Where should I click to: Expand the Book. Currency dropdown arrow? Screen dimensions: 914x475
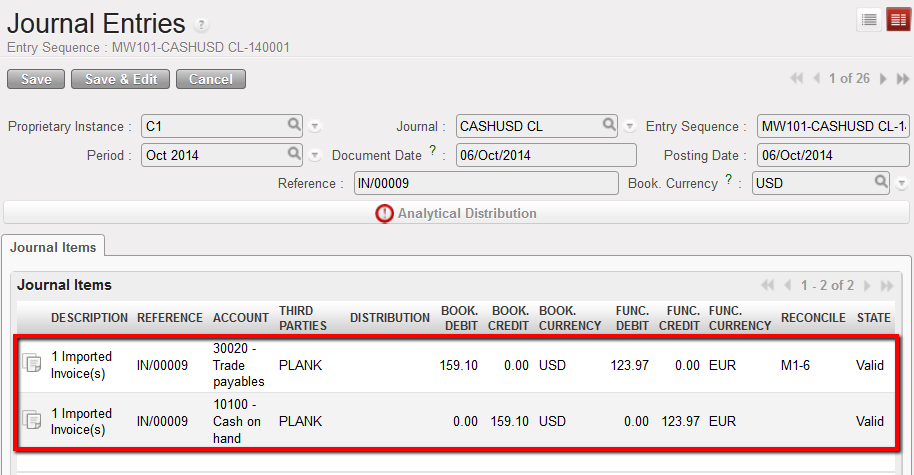click(901, 184)
